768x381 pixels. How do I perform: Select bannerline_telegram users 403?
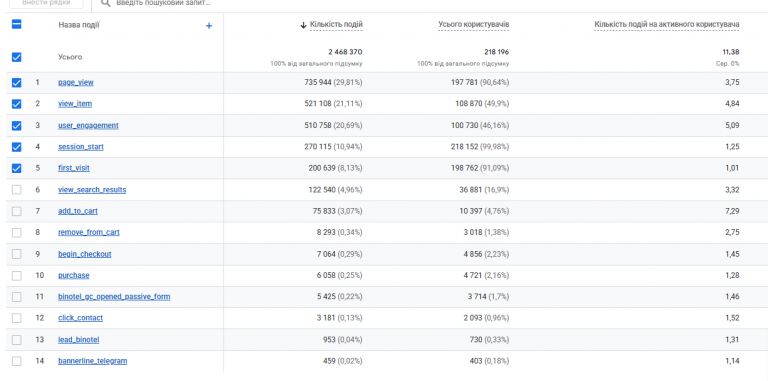click(x=476, y=361)
